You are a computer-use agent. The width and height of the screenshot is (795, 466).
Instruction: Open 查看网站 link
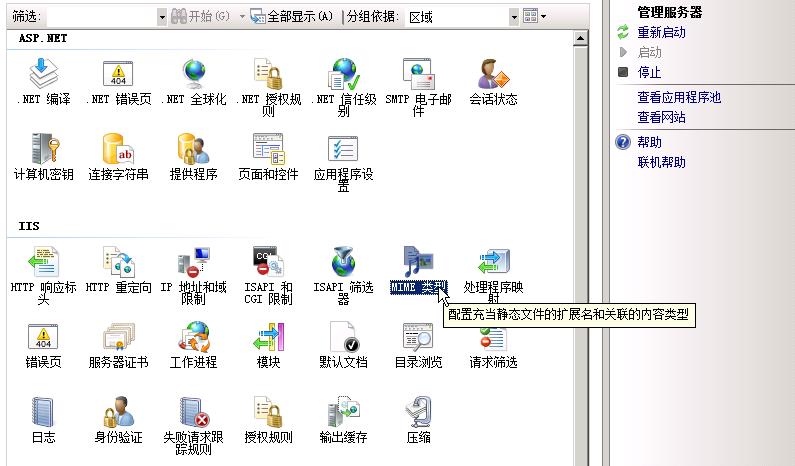661,117
